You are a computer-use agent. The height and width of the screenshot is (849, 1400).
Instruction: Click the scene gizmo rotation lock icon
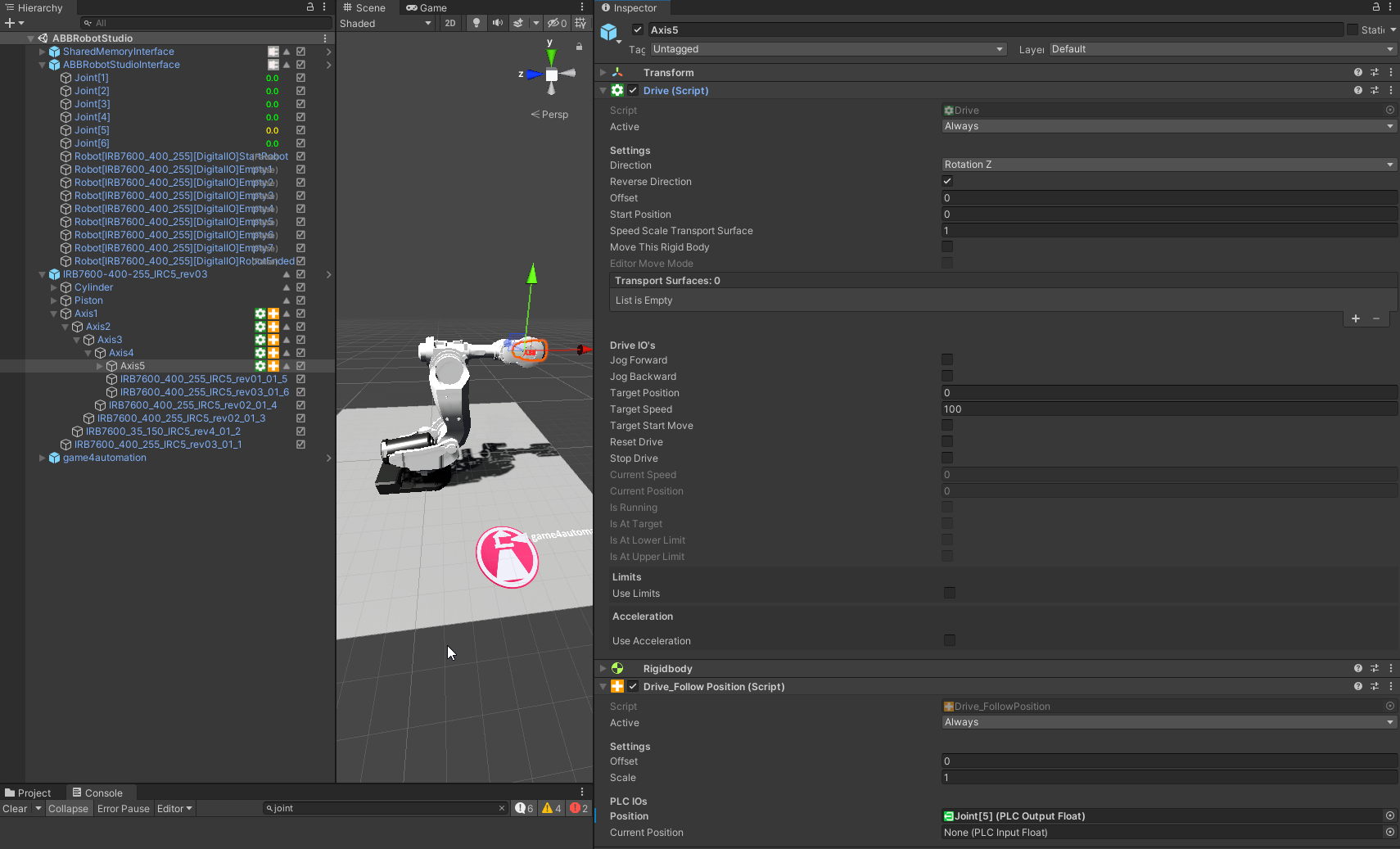point(579,47)
